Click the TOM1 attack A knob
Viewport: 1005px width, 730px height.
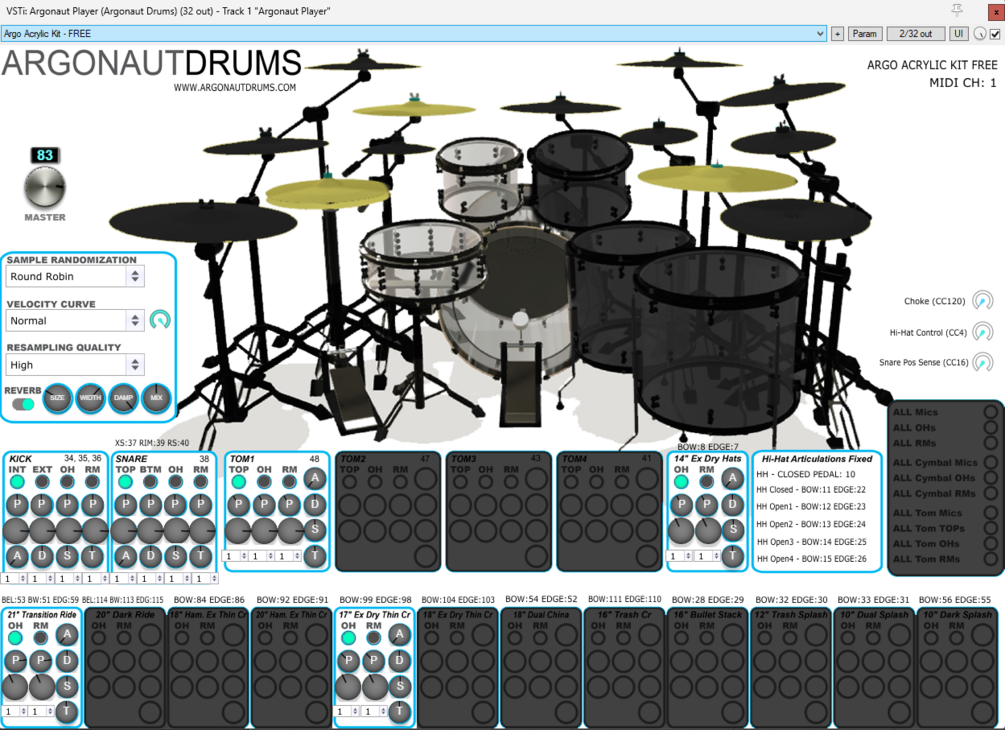click(x=315, y=479)
